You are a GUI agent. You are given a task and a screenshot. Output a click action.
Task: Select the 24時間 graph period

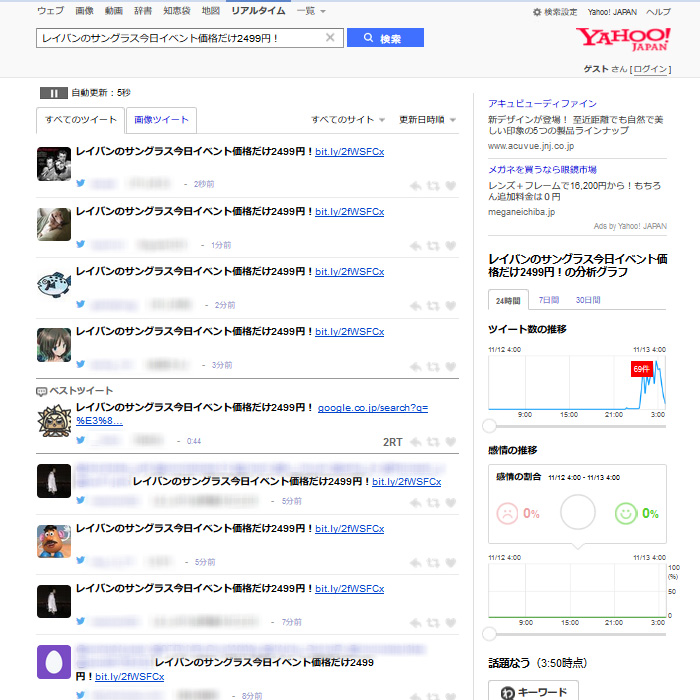[x=507, y=300]
